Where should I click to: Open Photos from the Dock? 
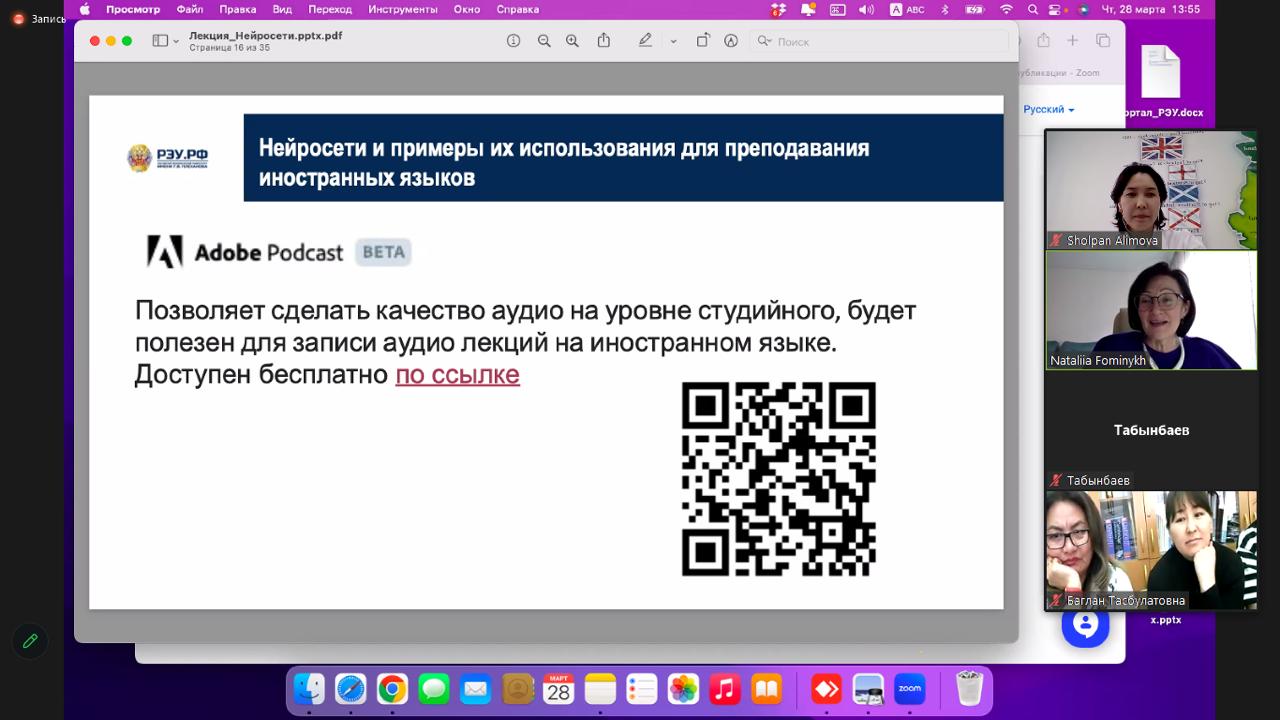point(683,689)
